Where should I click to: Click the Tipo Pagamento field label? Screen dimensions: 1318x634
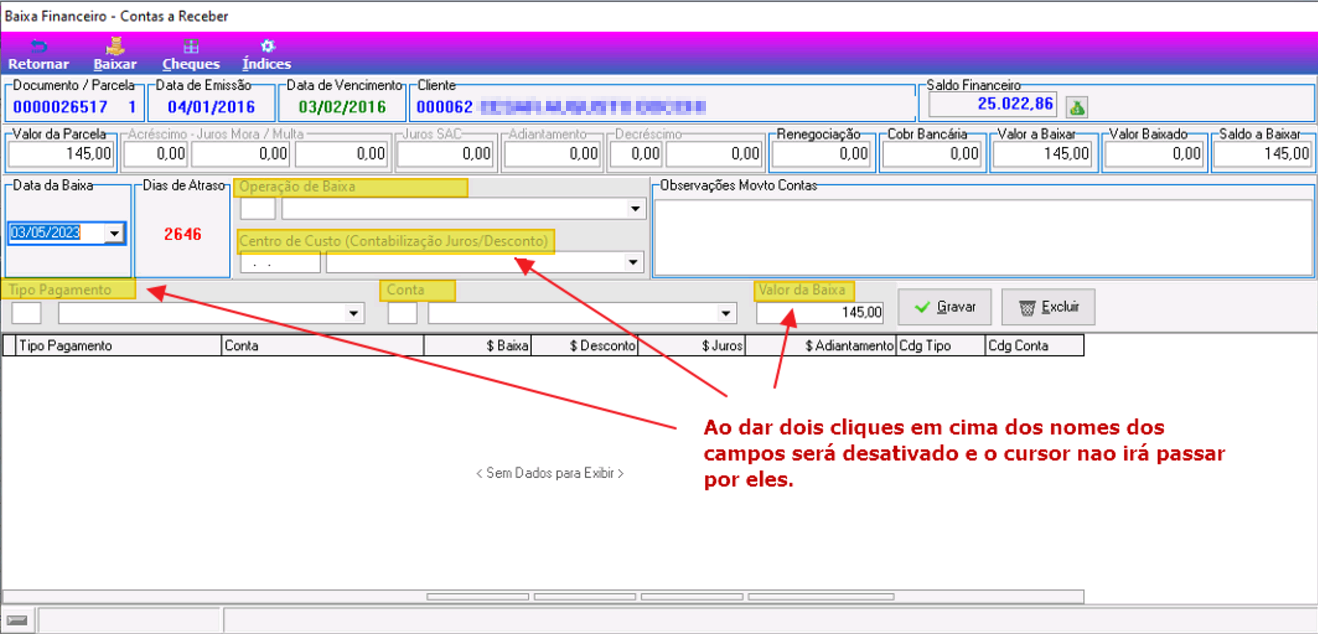coord(61,289)
